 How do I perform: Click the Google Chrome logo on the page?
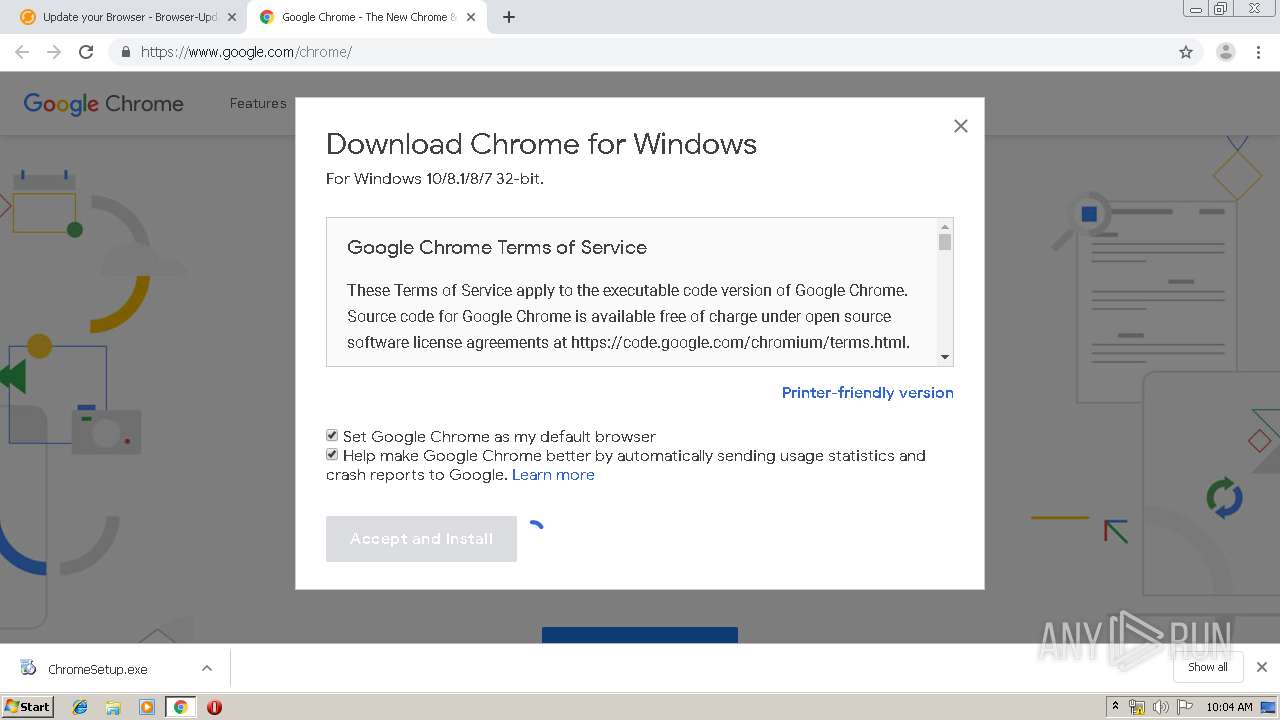click(103, 104)
